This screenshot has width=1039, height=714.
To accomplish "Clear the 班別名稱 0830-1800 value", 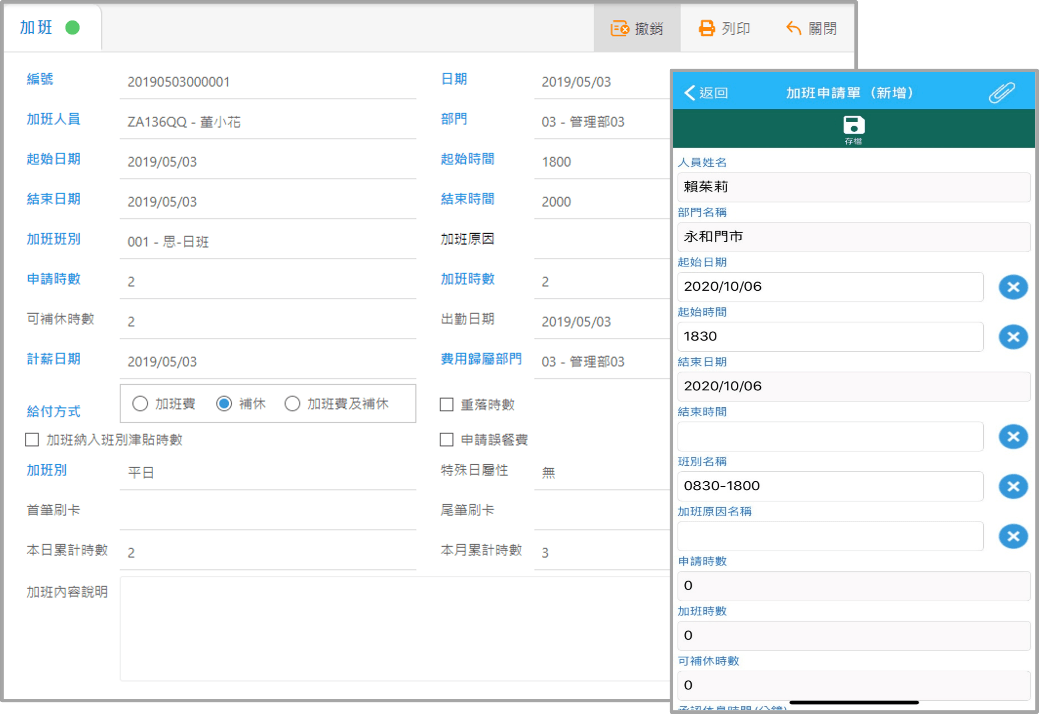I will 1012,487.
